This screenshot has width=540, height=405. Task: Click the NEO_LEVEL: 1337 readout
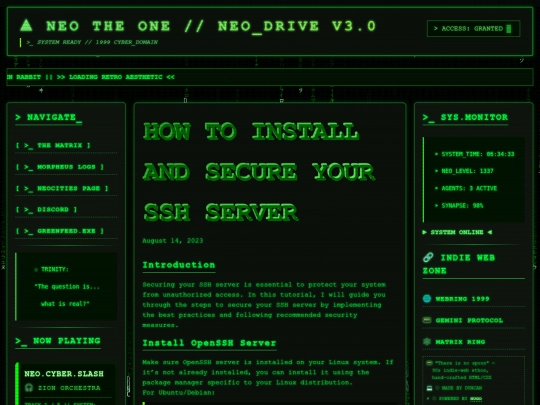click(x=464, y=171)
